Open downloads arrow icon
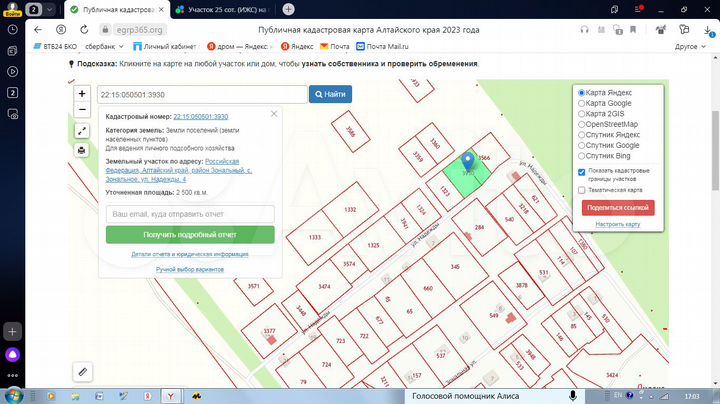 708,30
